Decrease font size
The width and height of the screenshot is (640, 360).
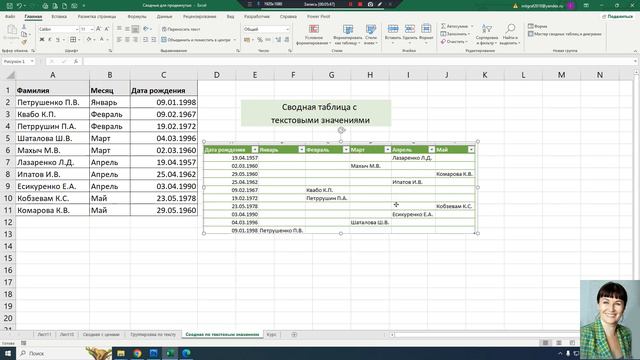pos(107,29)
